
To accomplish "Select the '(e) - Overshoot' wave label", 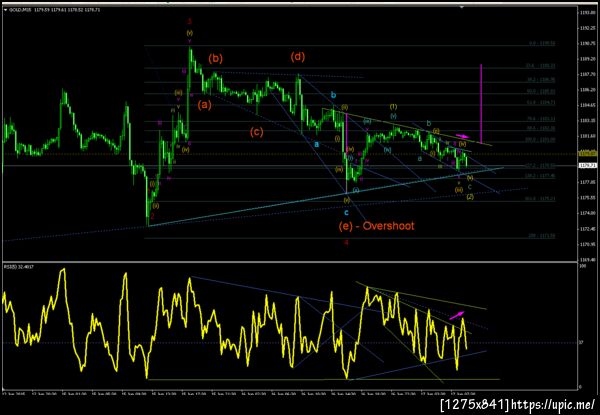I will pyautogui.click(x=377, y=226).
